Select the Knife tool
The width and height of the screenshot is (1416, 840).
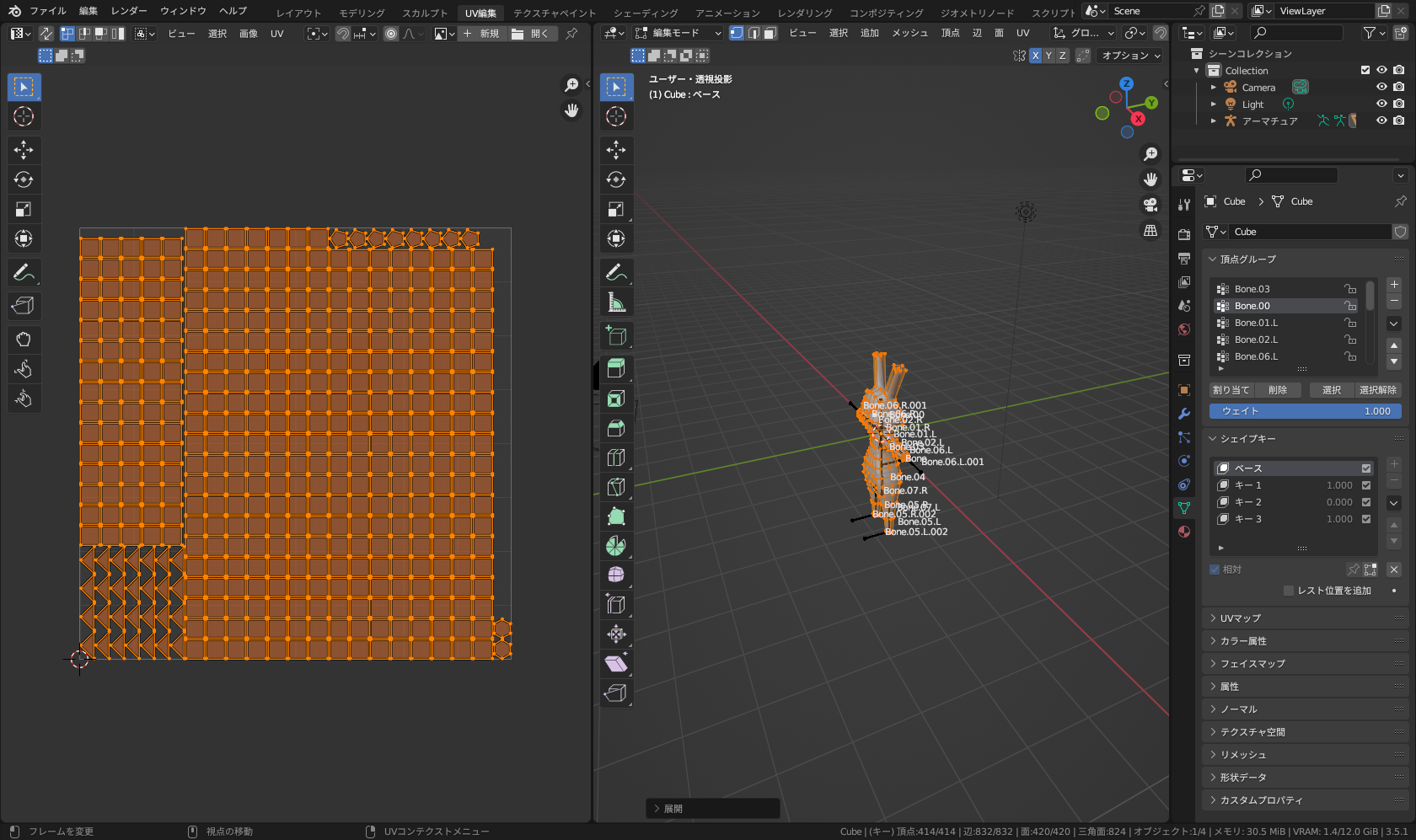click(x=616, y=487)
